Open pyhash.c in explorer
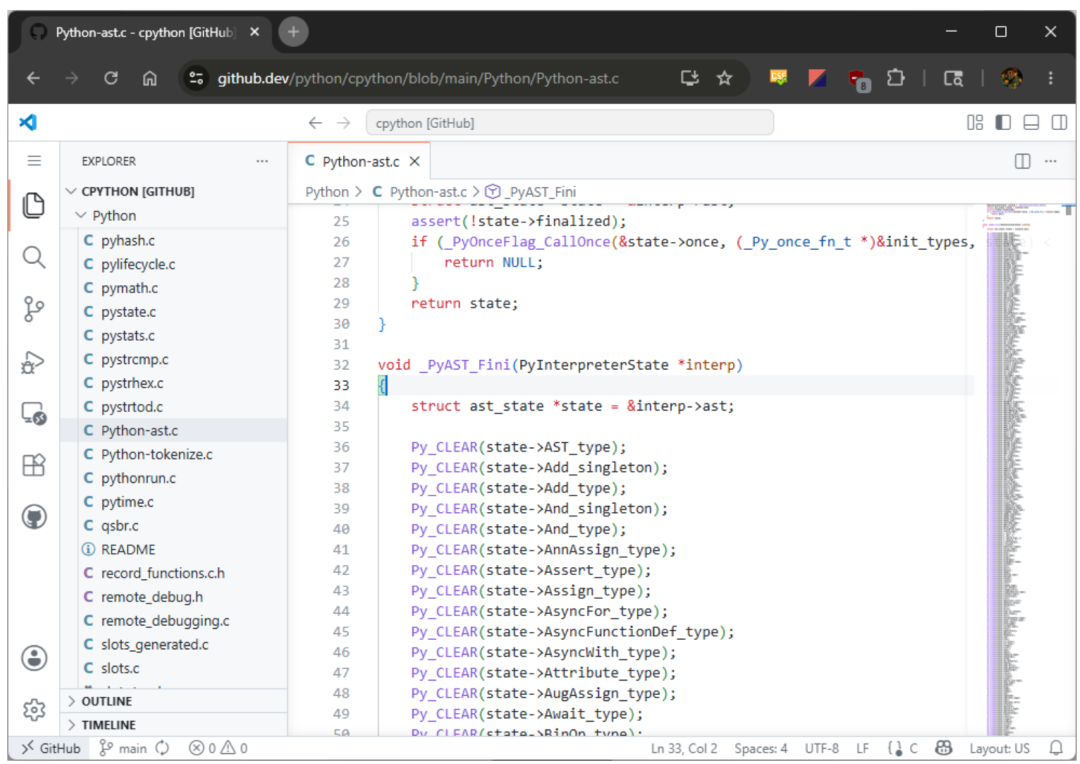 174,240
